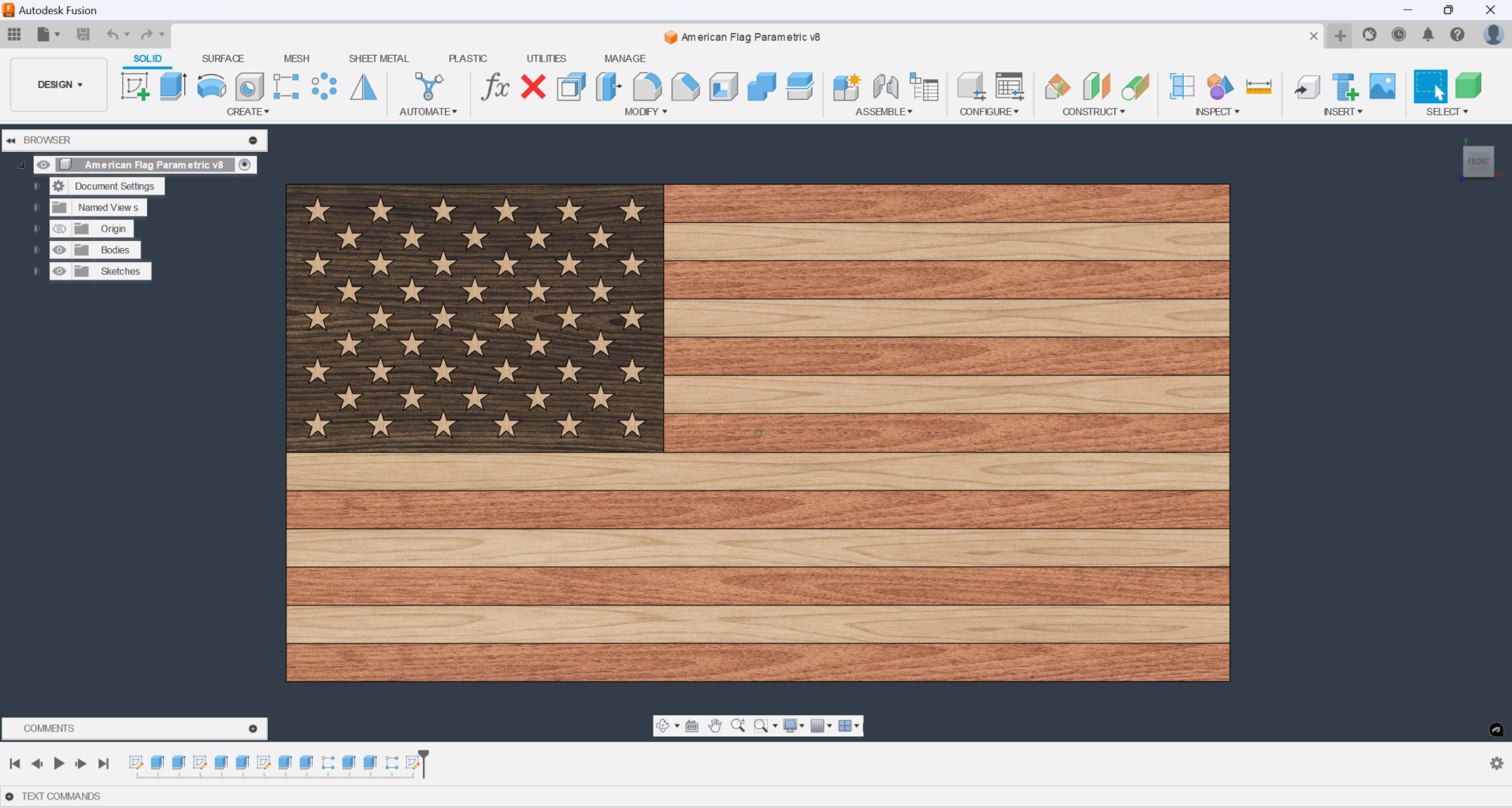Image resolution: width=1512 pixels, height=808 pixels.
Task: Hide the Bodies folder
Action: 59,250
